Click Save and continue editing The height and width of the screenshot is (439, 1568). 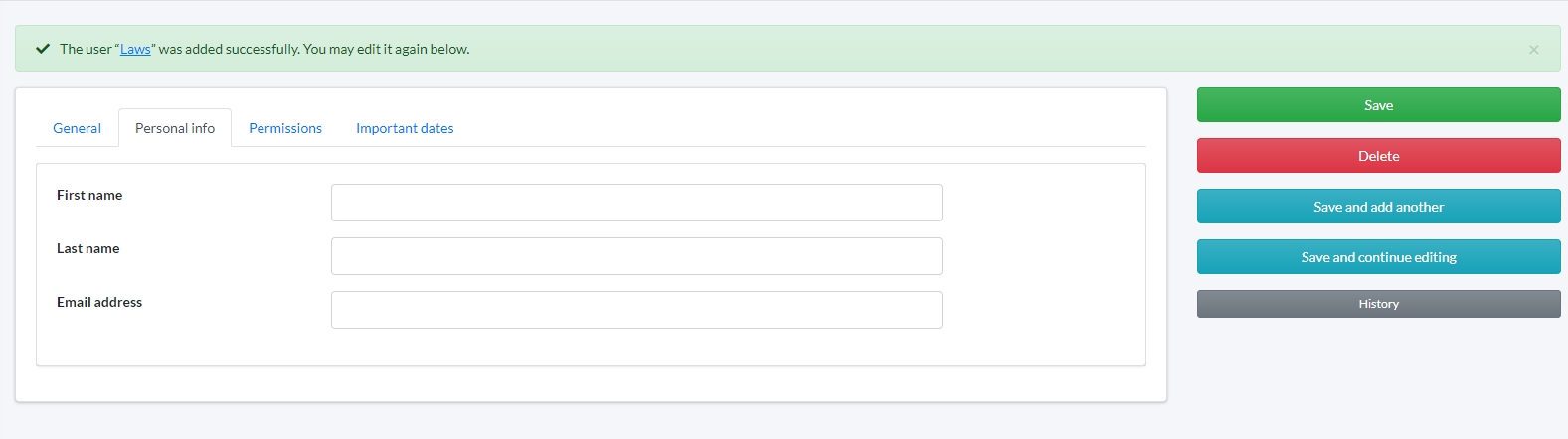1378,257
